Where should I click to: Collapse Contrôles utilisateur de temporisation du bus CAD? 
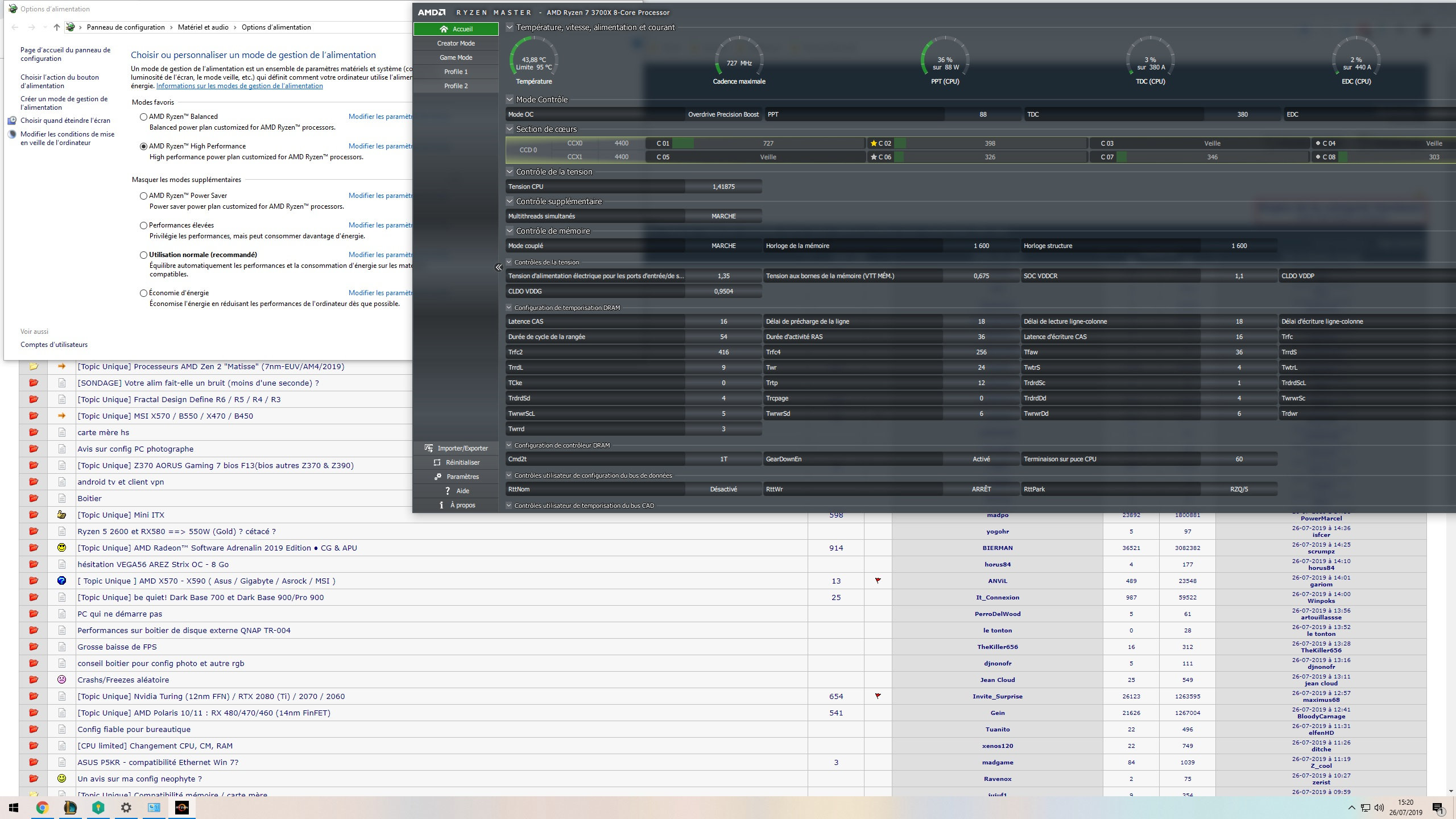click(x=509, y=506)
